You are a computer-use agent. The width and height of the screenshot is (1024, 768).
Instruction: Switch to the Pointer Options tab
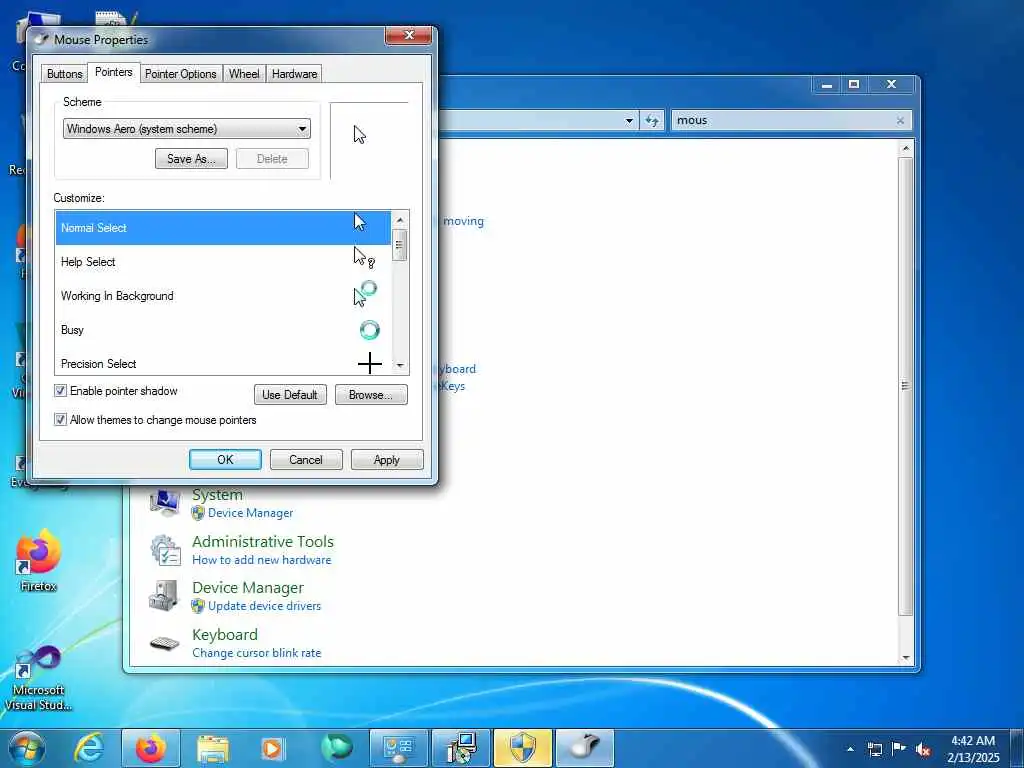pyautogui.click(x=180, y=74)
